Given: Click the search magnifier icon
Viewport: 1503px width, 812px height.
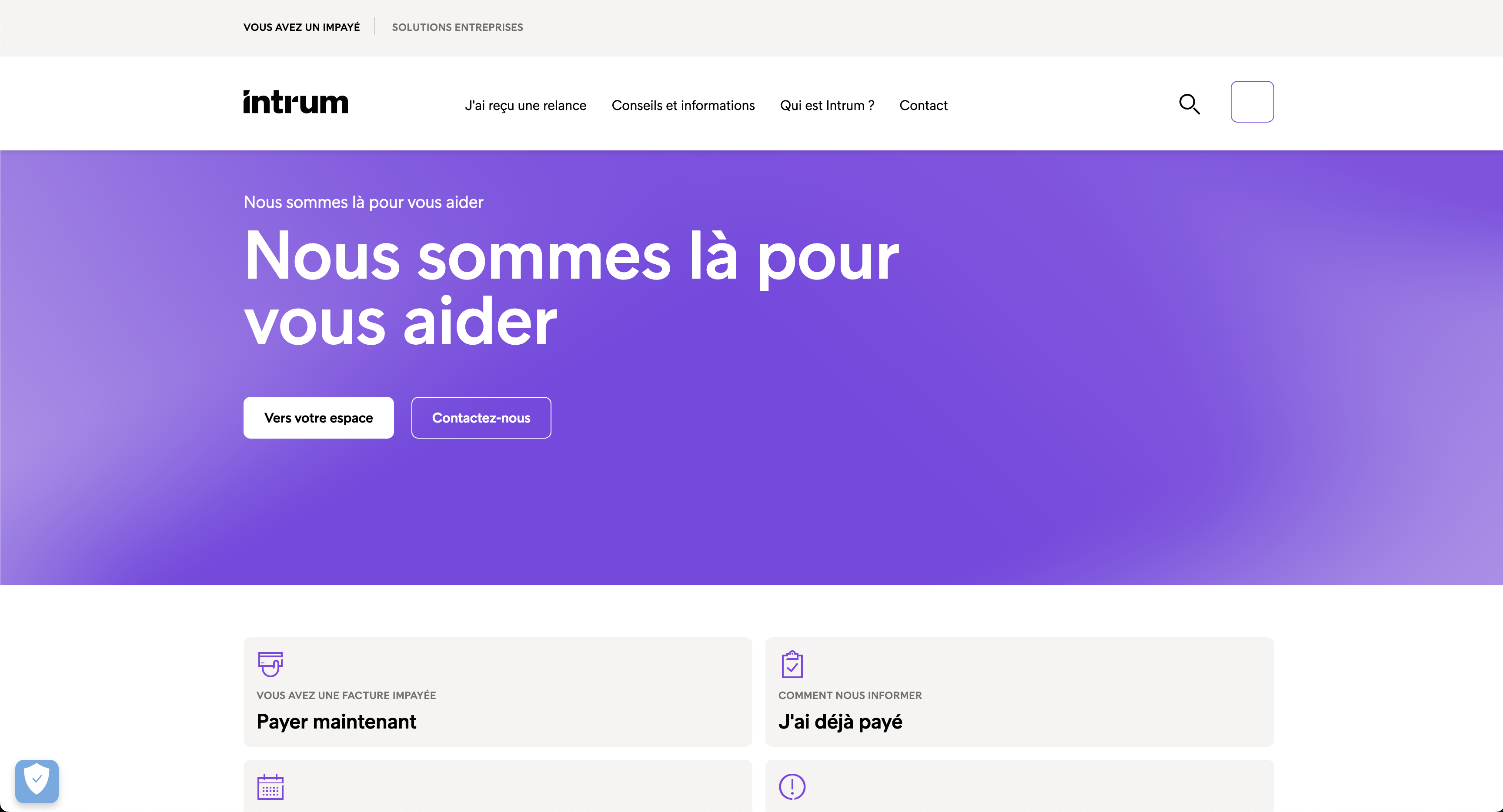Looking at the screenshot, I should pos(1189,104).
